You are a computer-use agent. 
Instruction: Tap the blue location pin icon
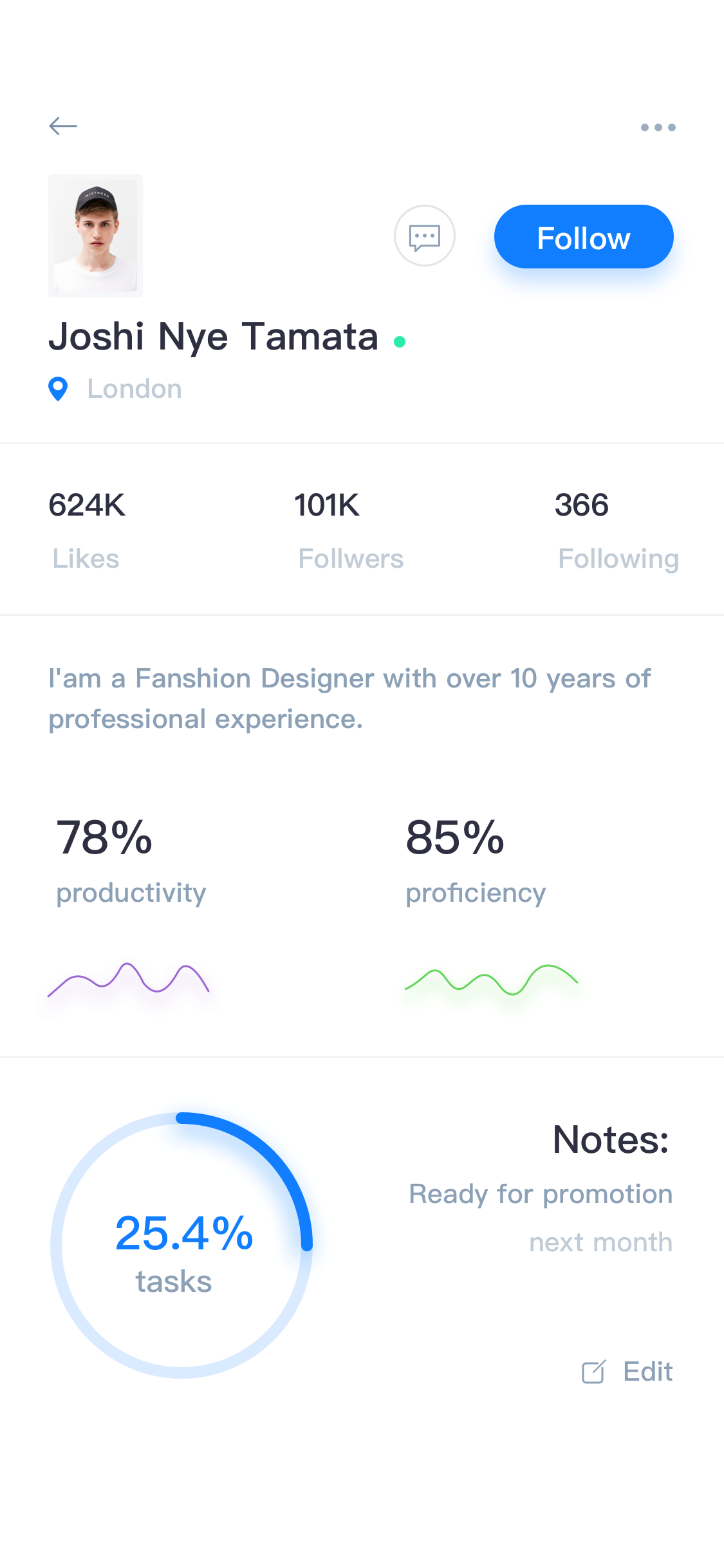point(58,389)
